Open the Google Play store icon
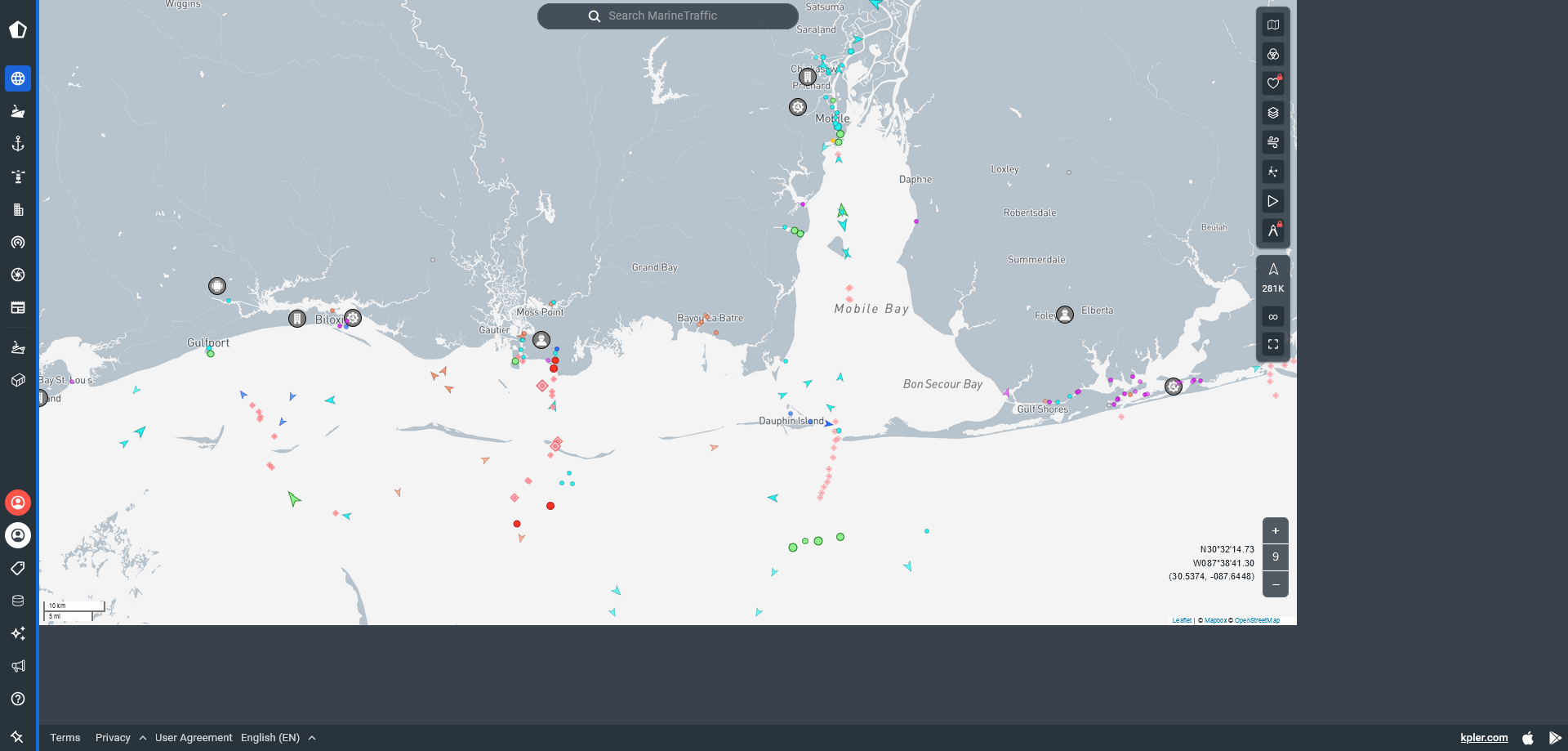This screenshot has height=751, width=1568. 1555,737
